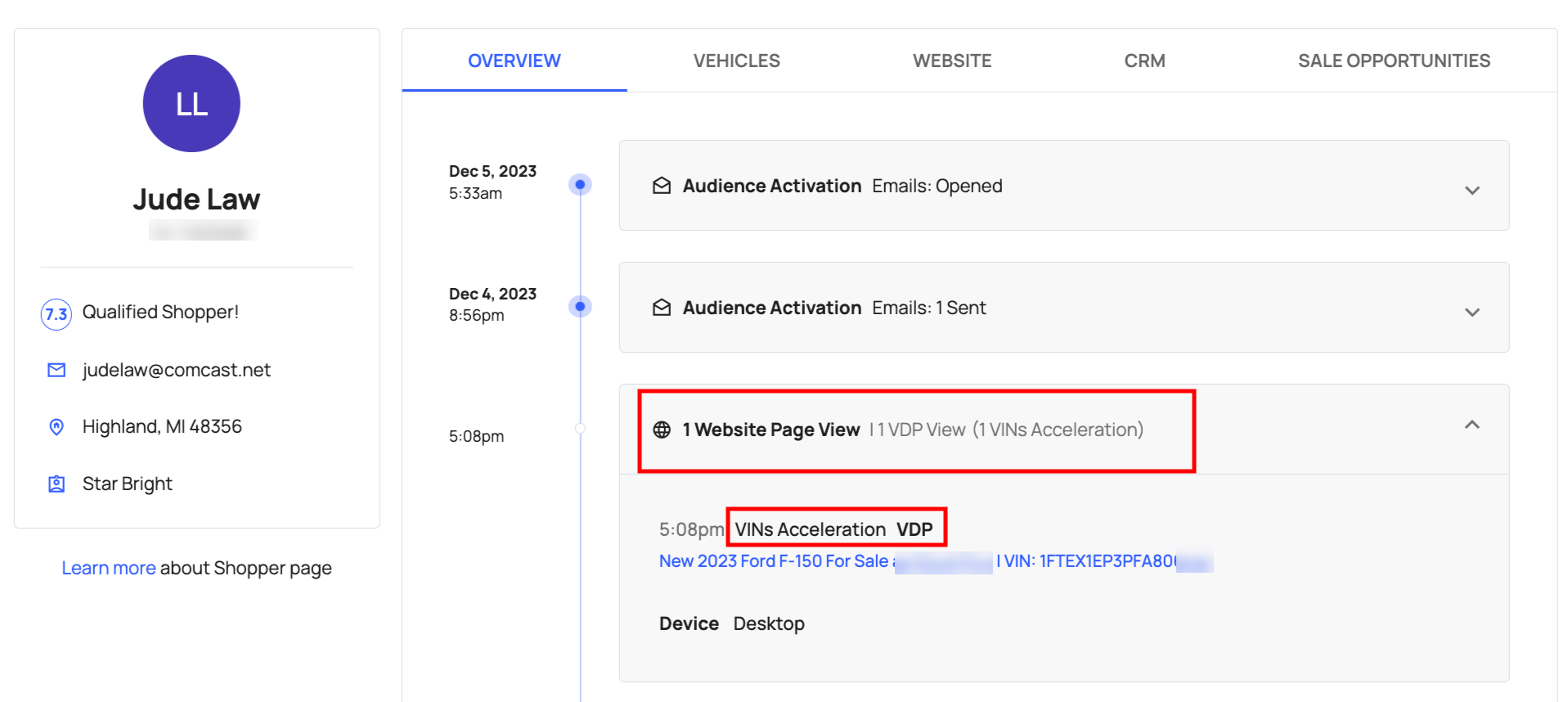Click the email envelope icon beside judelaw@comcast.net
This screenshot has height=702, width=1568.
[56, 371]
